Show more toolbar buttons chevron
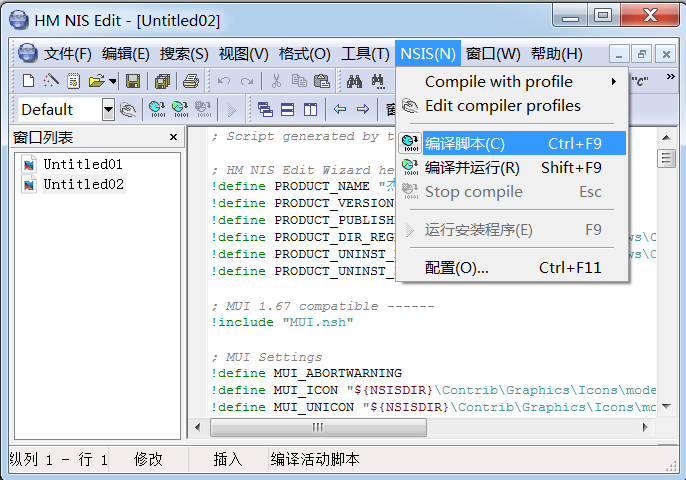Image resolution: width=686 pixels, height=480 pixels. pos(670,77)
